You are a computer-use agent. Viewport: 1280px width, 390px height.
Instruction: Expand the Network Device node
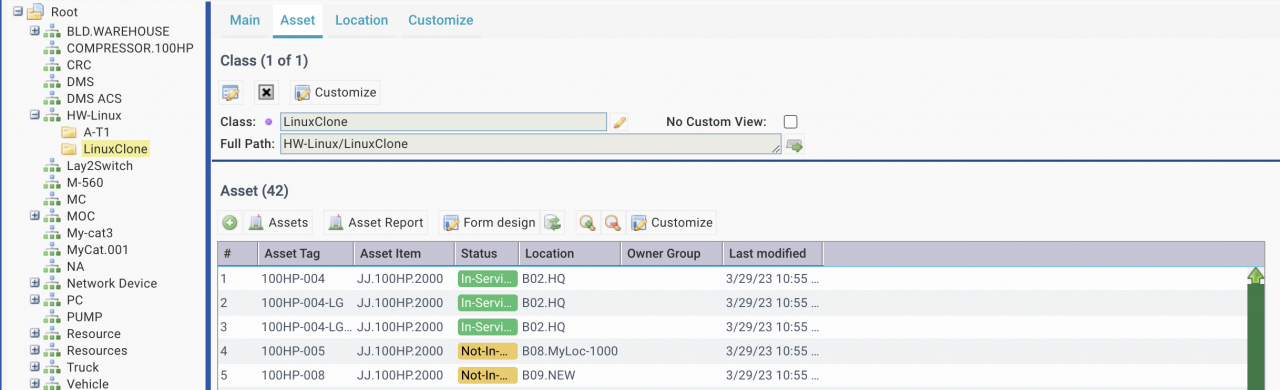coord(35,283)
